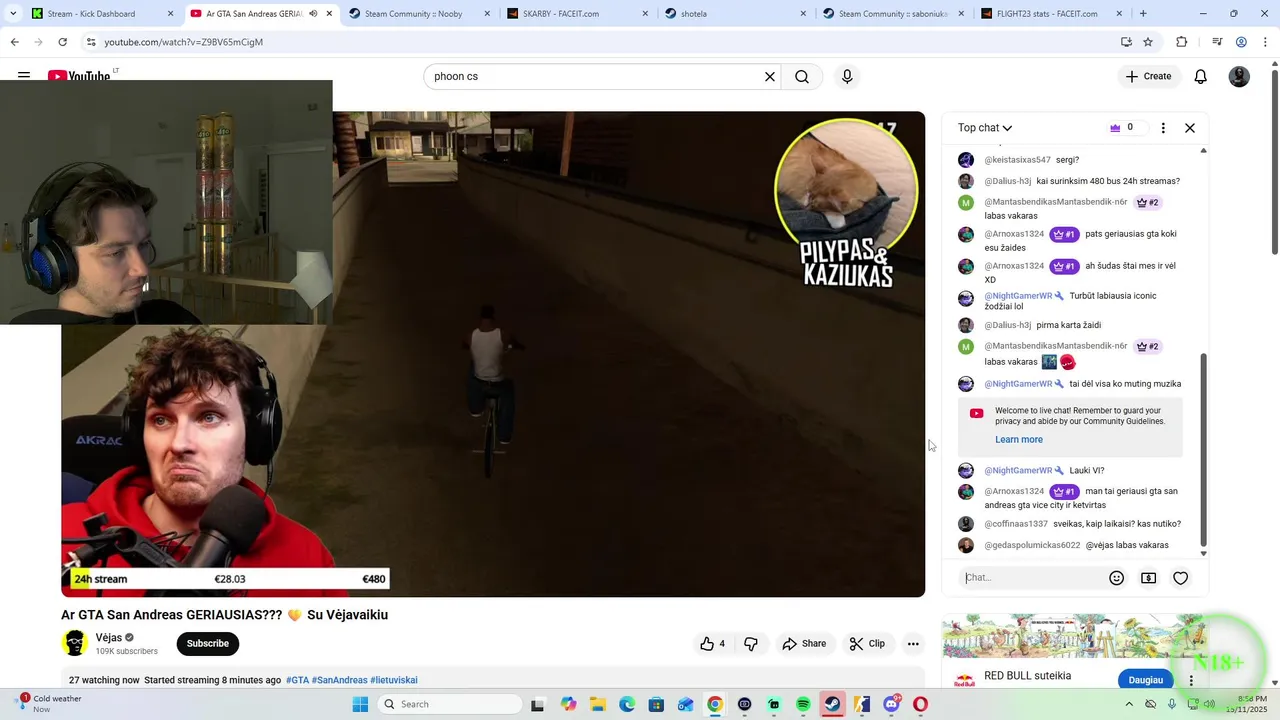Open Discord from the taskbar

(892, 705)
